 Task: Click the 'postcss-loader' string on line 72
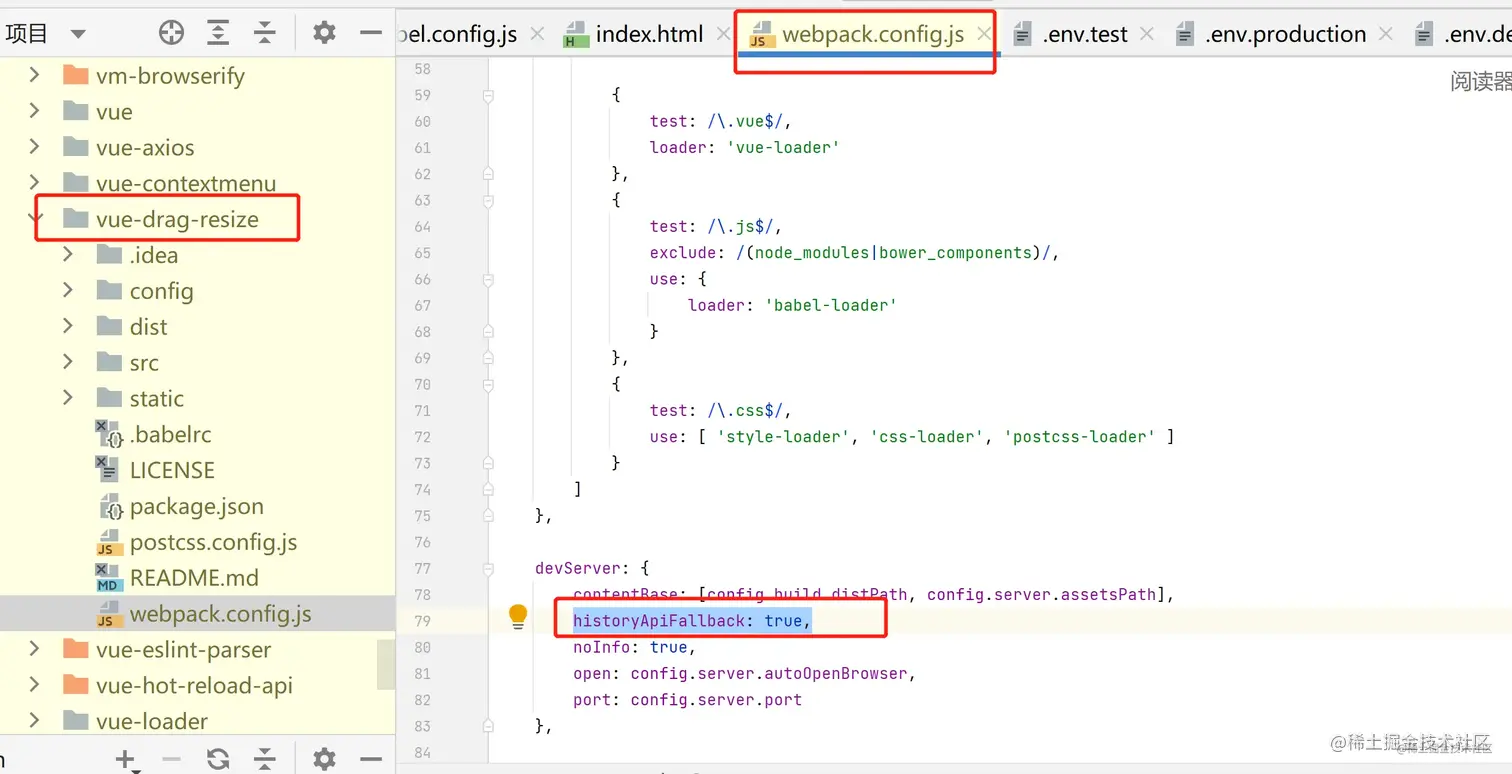pos(1080,437)
